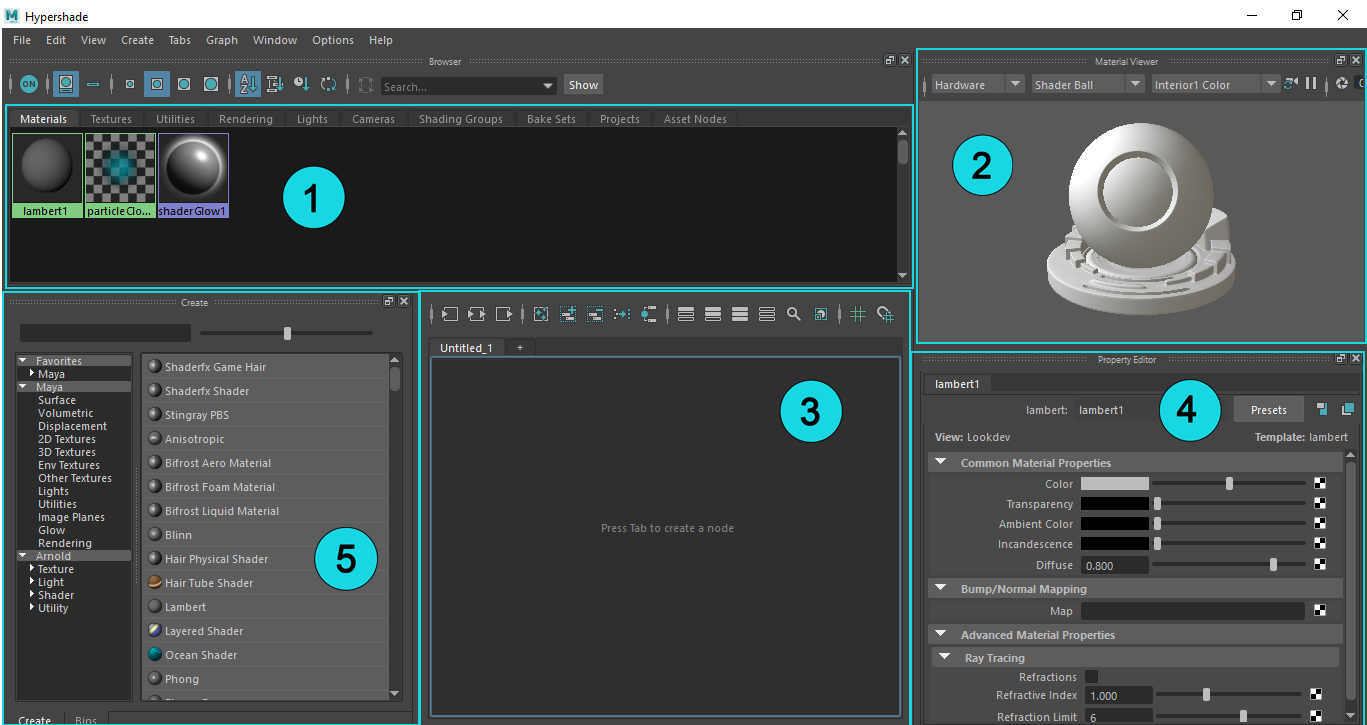Click the clear graph icon

(x=541, y=314)
